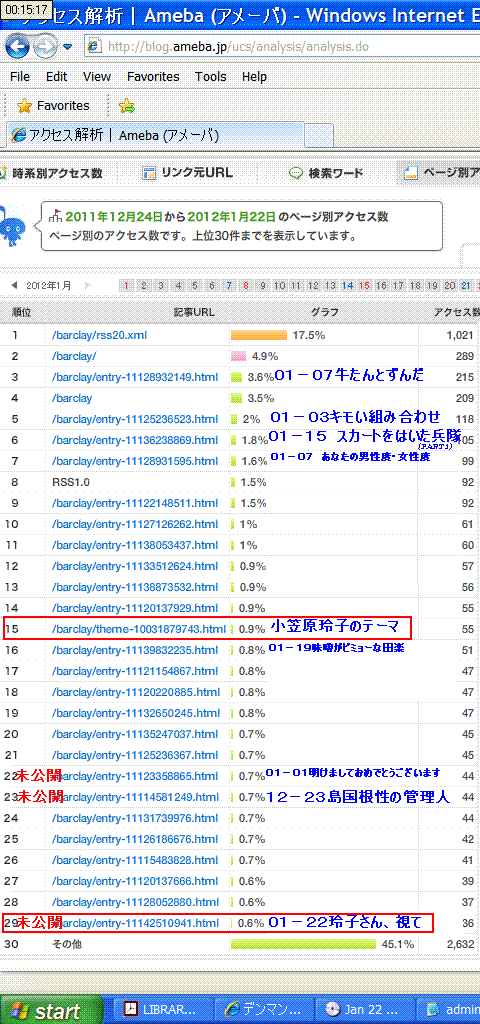Open entry-11131739976.html link
The image size is (480, 1024).
tap(135, 818)
